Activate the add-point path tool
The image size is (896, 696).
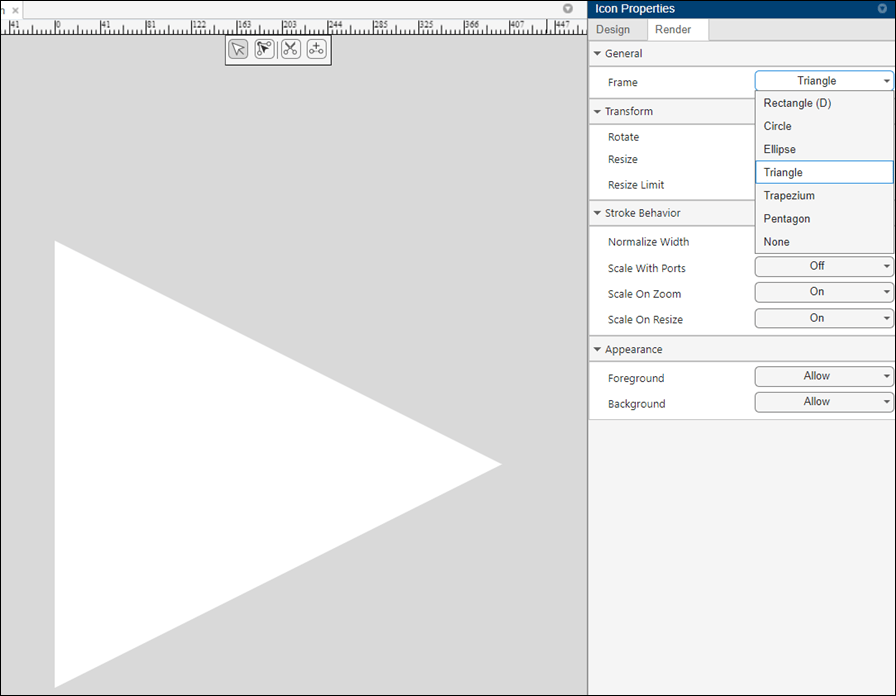pyautogui.click(x=317, y=49)
